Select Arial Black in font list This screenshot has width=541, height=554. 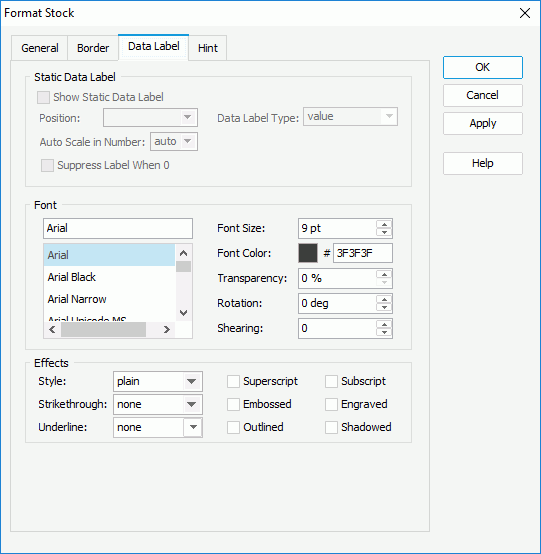click(x=109, y=277)
